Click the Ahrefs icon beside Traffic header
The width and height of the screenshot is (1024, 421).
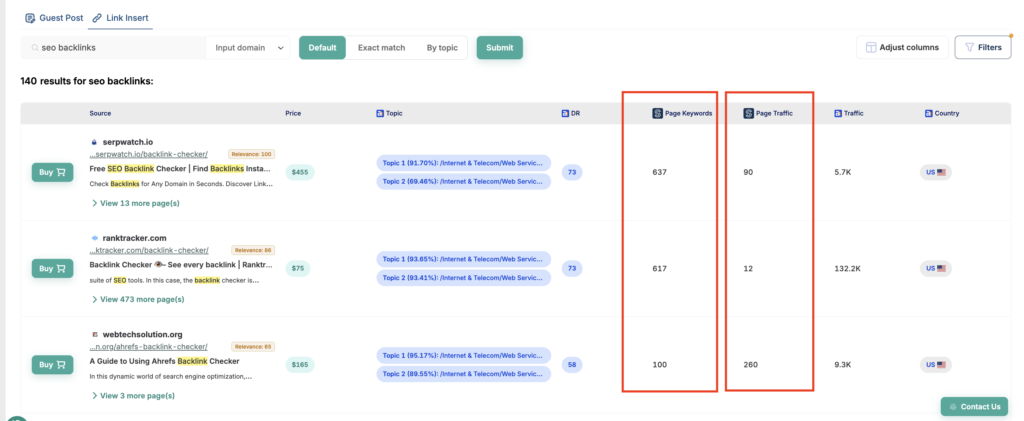pyautogui.click(x=838, y=113)
